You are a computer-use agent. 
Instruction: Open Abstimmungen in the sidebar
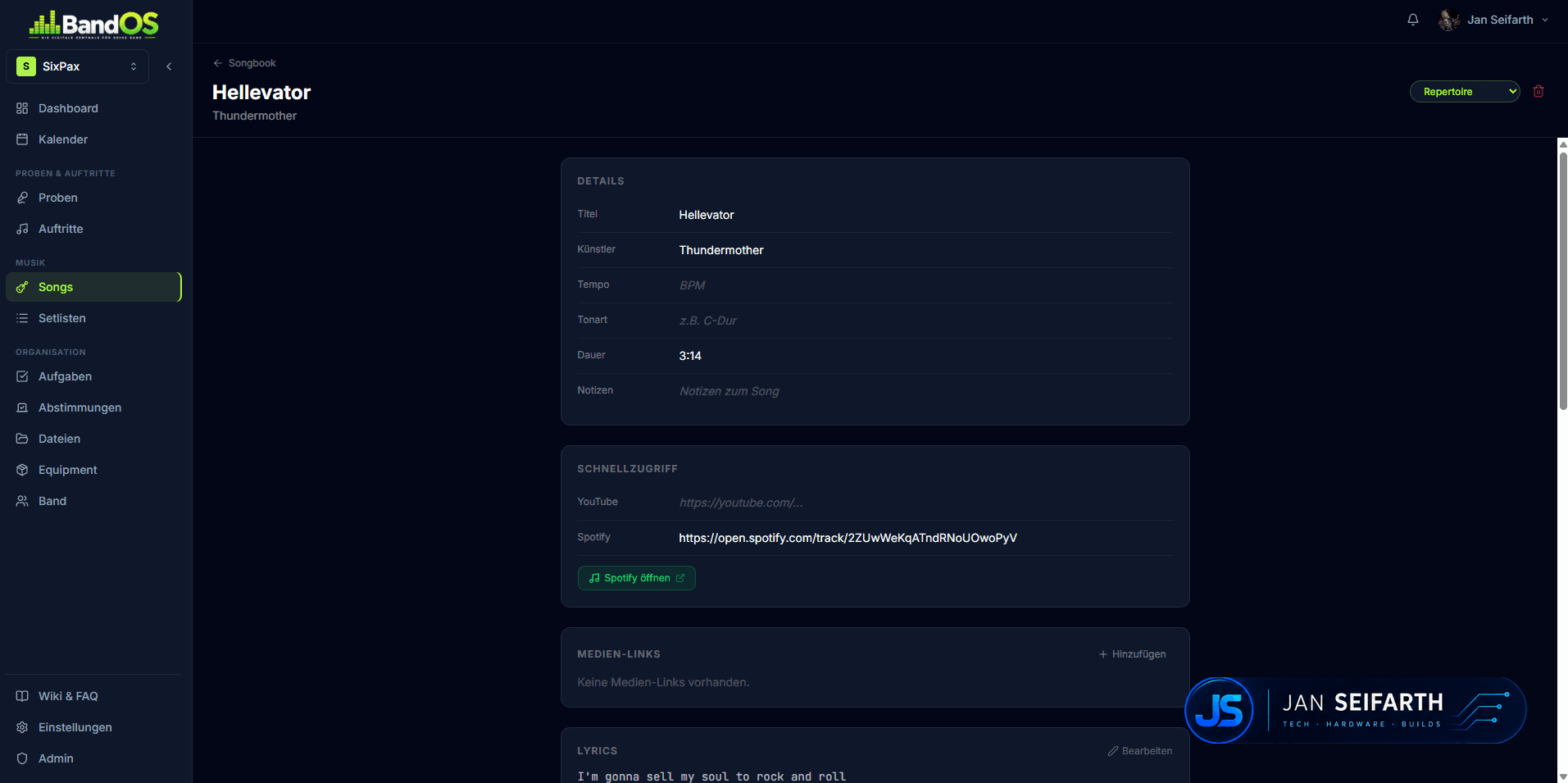[93, 407]
